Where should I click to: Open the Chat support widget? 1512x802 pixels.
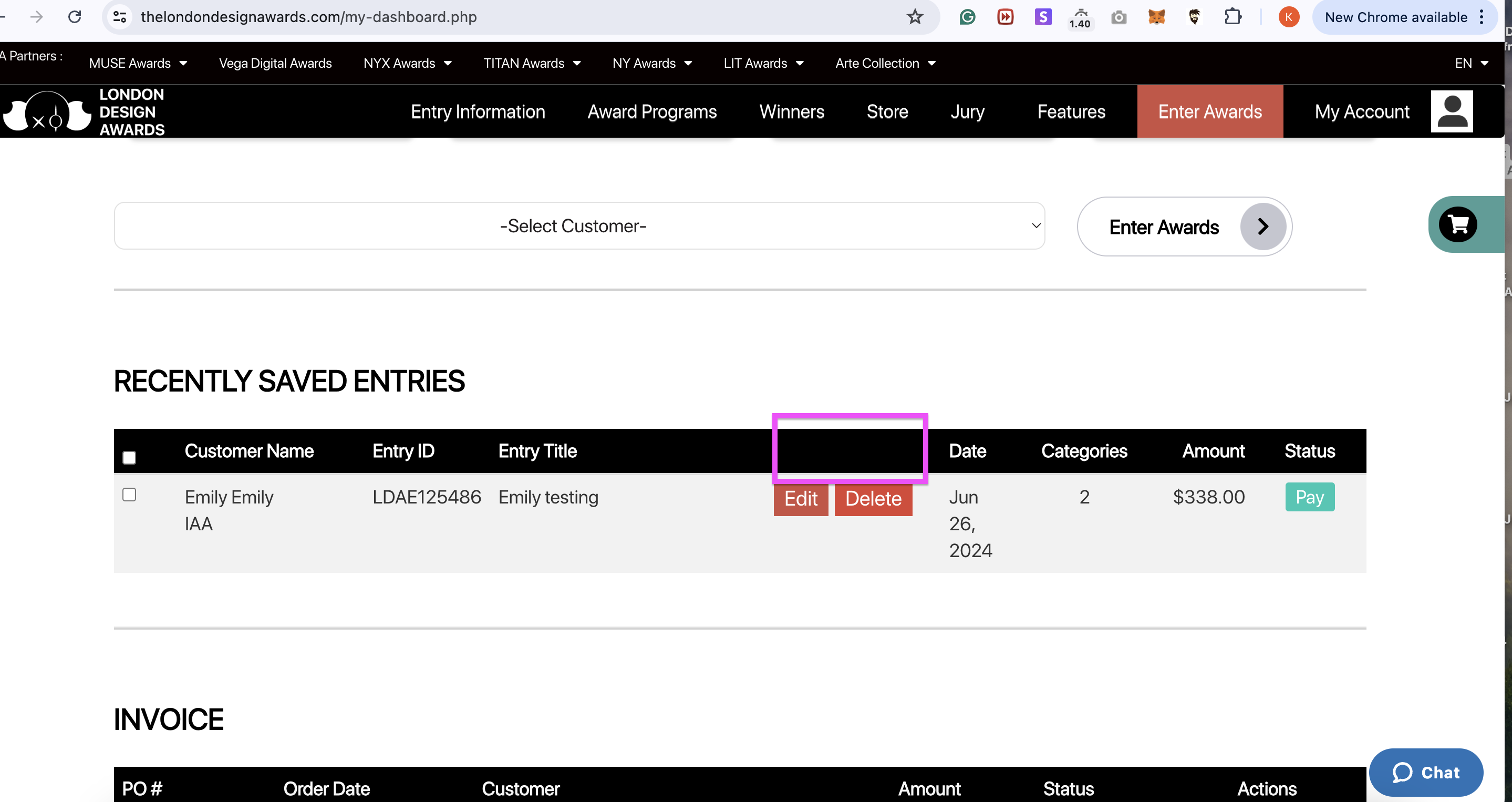[x=1425, y=772]
